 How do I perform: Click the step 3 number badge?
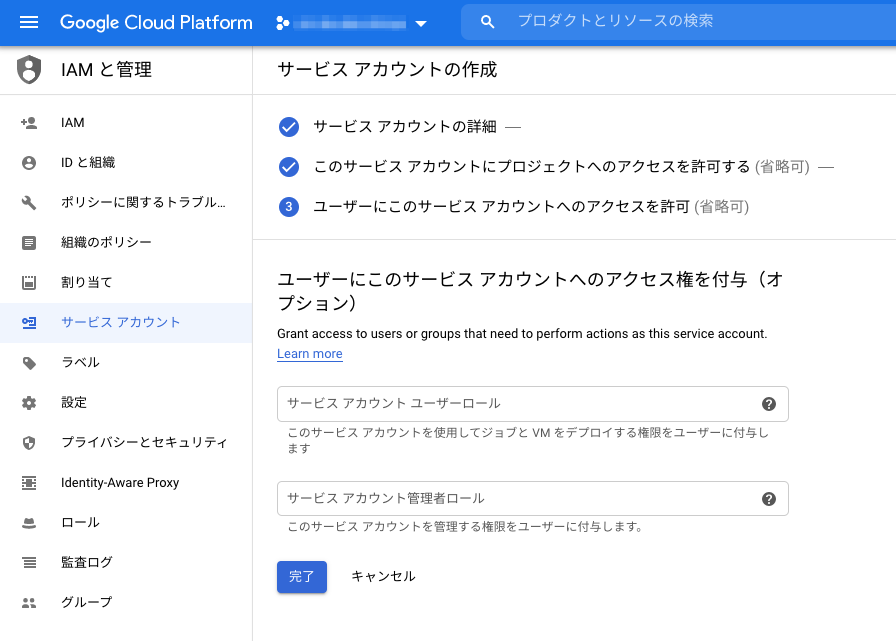tap(289, 207)
